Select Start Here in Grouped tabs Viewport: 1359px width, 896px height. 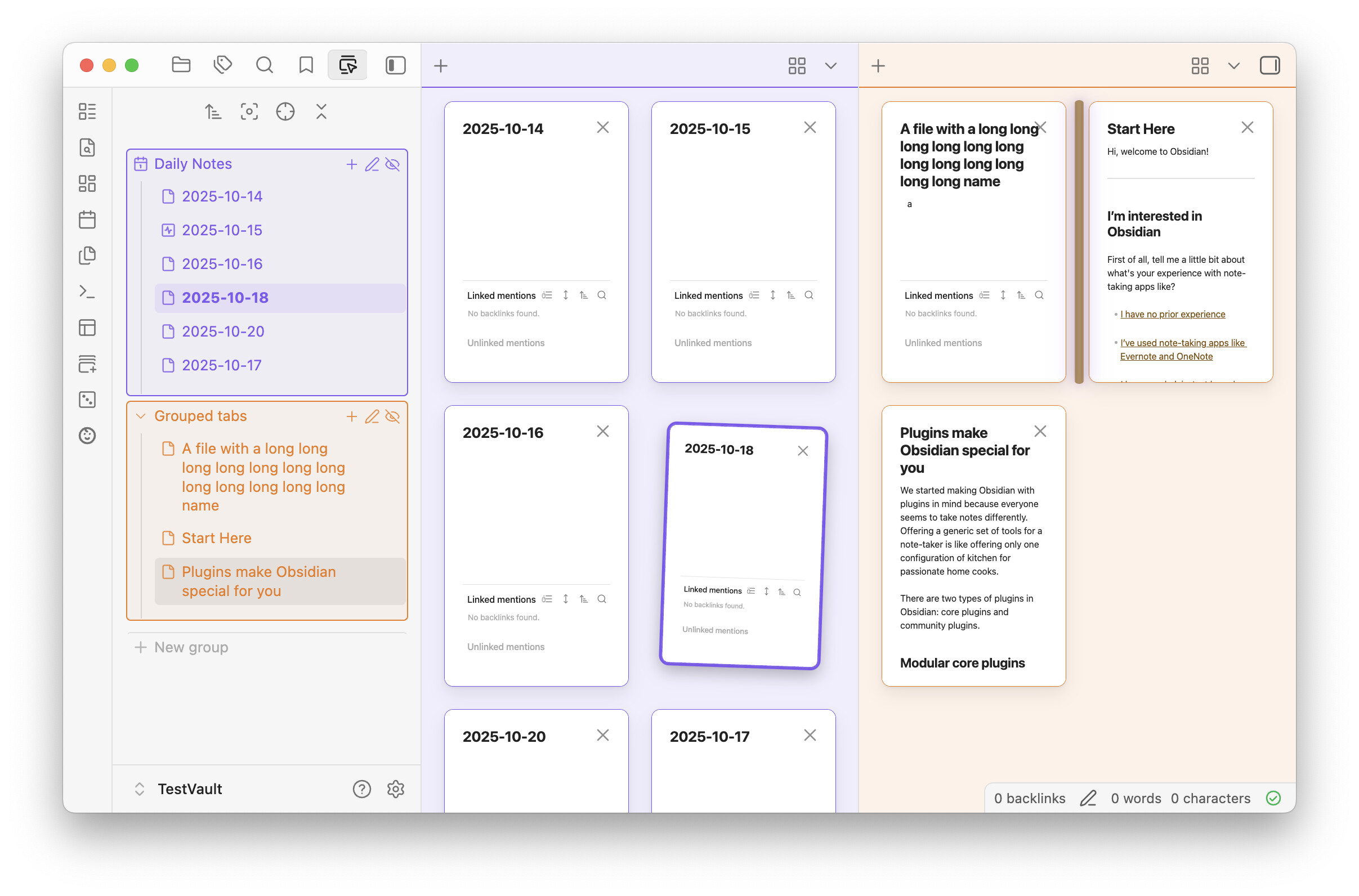pos(217,537)
